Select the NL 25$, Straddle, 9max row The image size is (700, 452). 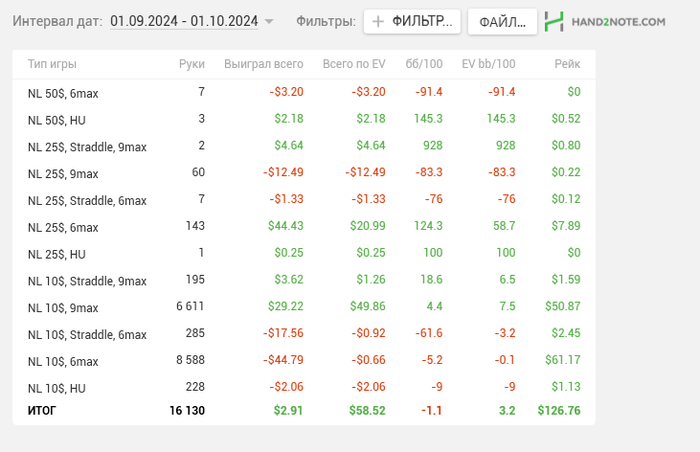(x=304, y=146)
